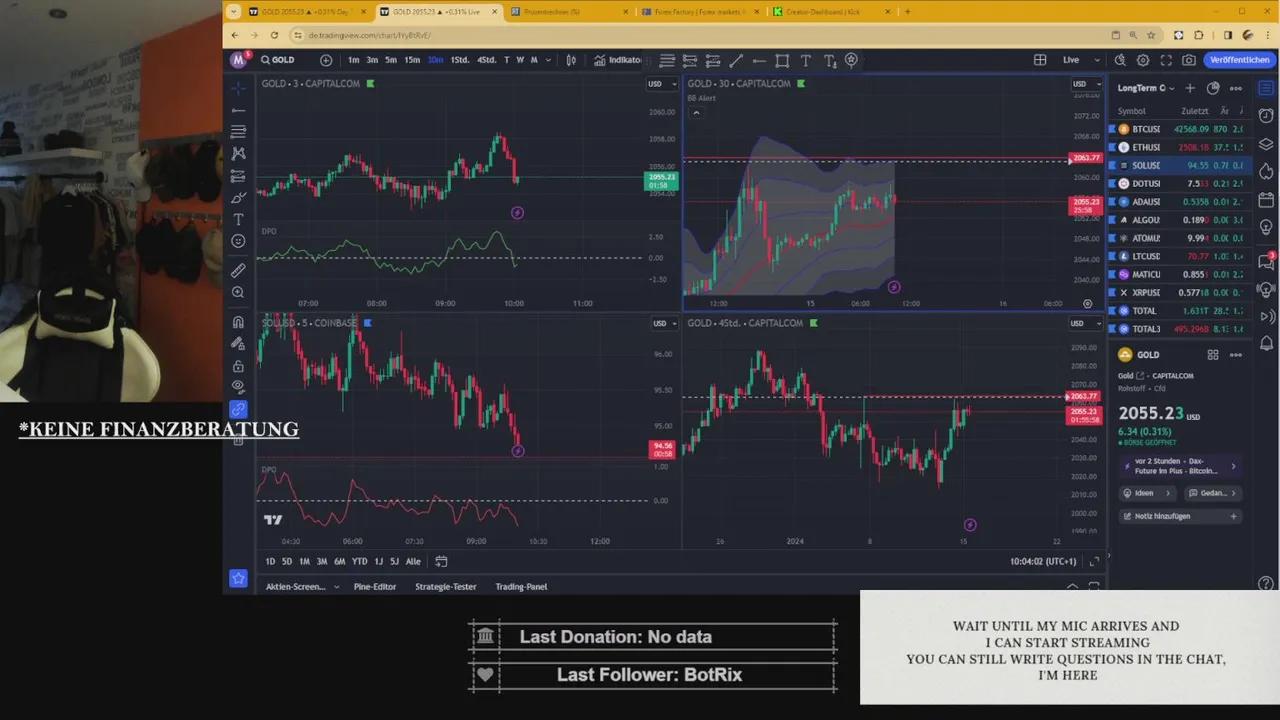Switch to the Pine-Editor tab

[x=374, y=587]
